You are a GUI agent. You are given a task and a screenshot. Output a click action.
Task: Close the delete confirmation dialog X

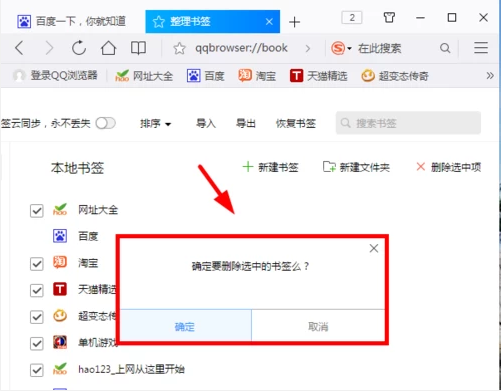click(374, 248)
